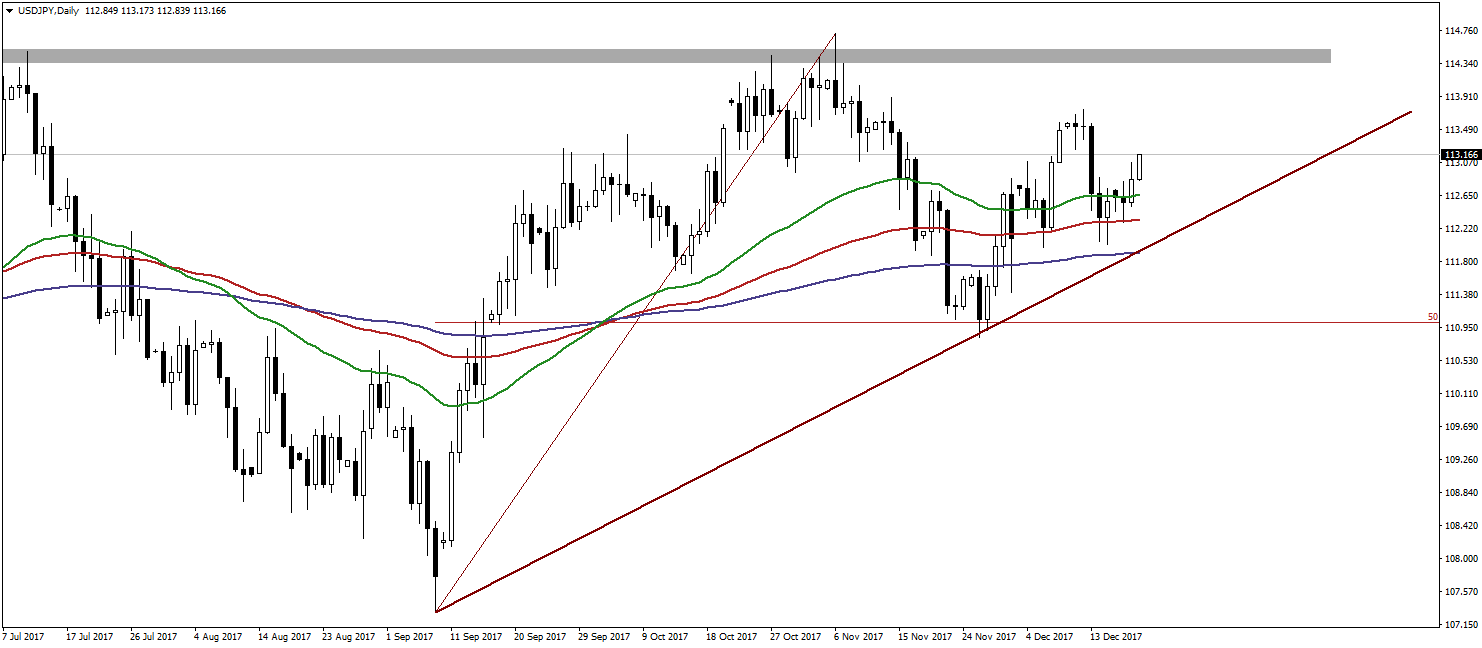This screenshot has width=1482, height=648.
Task: Click the 114.340 price axis label
Action: (1461, 64)
